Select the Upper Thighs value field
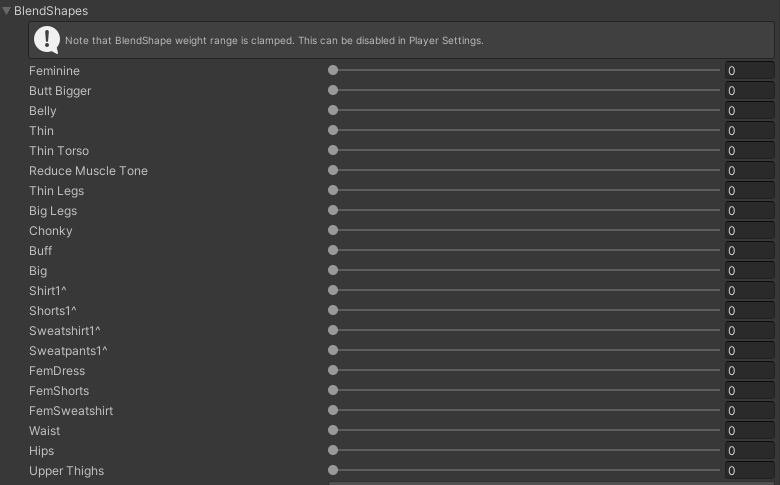The width and height of the screenshot is (780, 485). (x=749, y=471)
